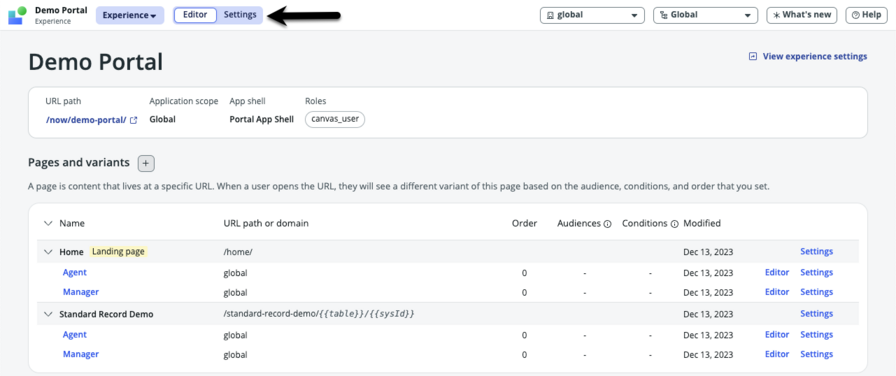The width and height of the screenshot is (896, 376).
Task: Click the Audiences info icon
Action: pyautogui.click(x=607, y=224)
